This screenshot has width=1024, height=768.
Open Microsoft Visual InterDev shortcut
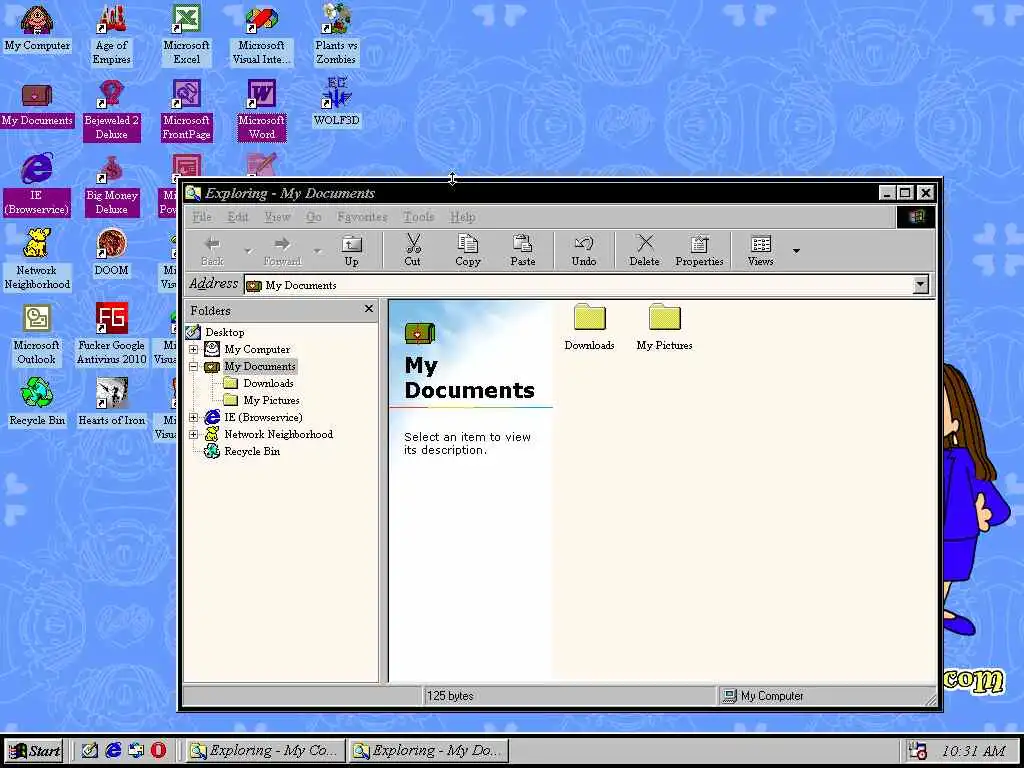click(261, 35)
